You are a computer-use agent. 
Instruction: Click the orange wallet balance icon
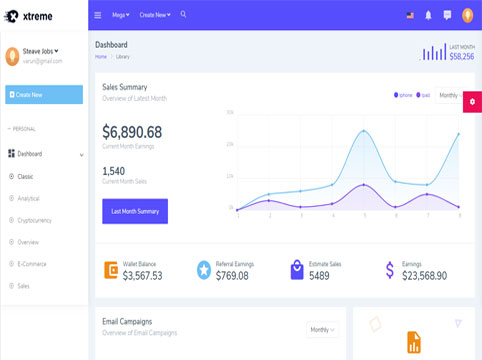tap(111, 270)
